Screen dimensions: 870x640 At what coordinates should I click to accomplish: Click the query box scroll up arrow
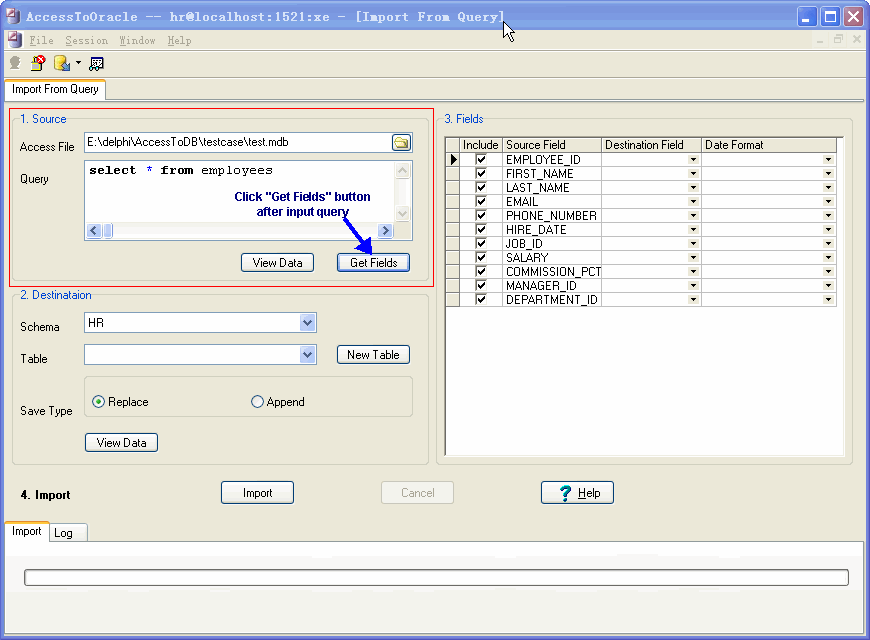pos(402,170)
